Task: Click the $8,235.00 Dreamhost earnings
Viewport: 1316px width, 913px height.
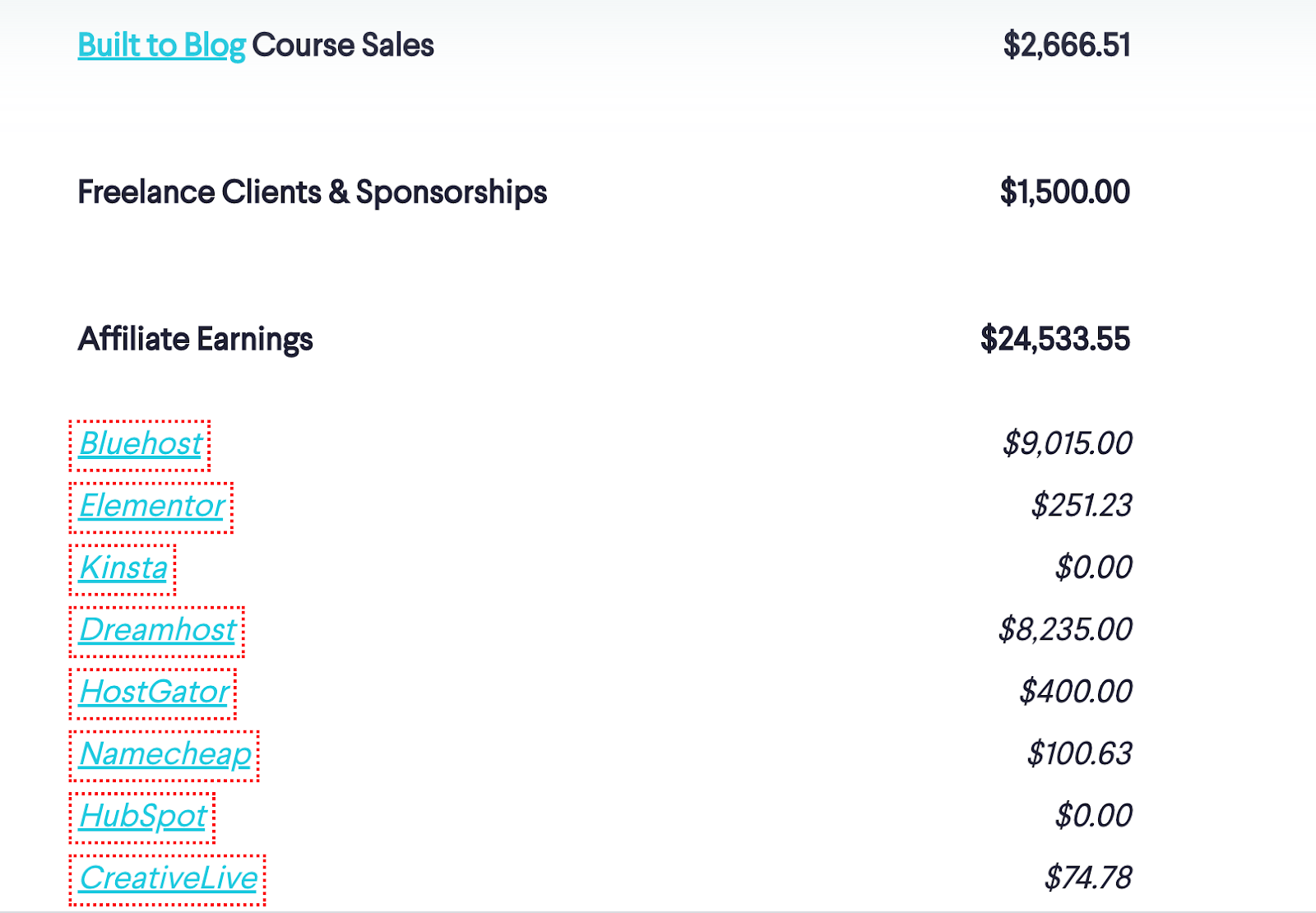Action: pos(1065,630)
